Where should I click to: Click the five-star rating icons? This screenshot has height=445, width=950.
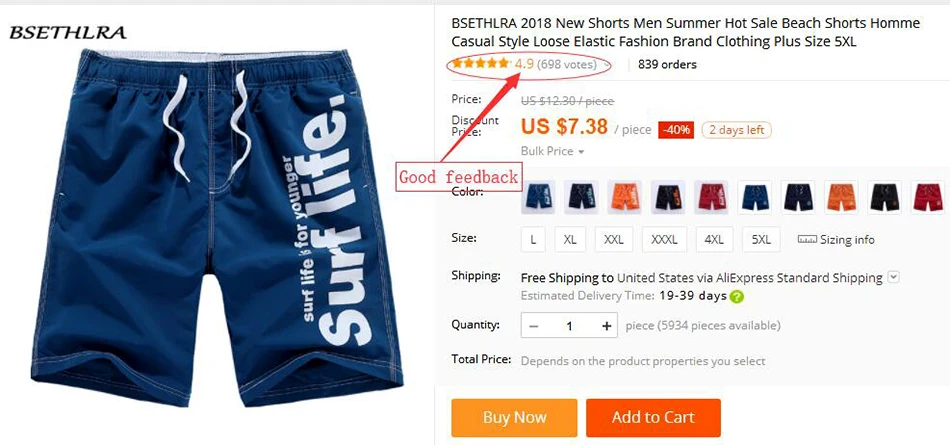click(x=480, y=63)
